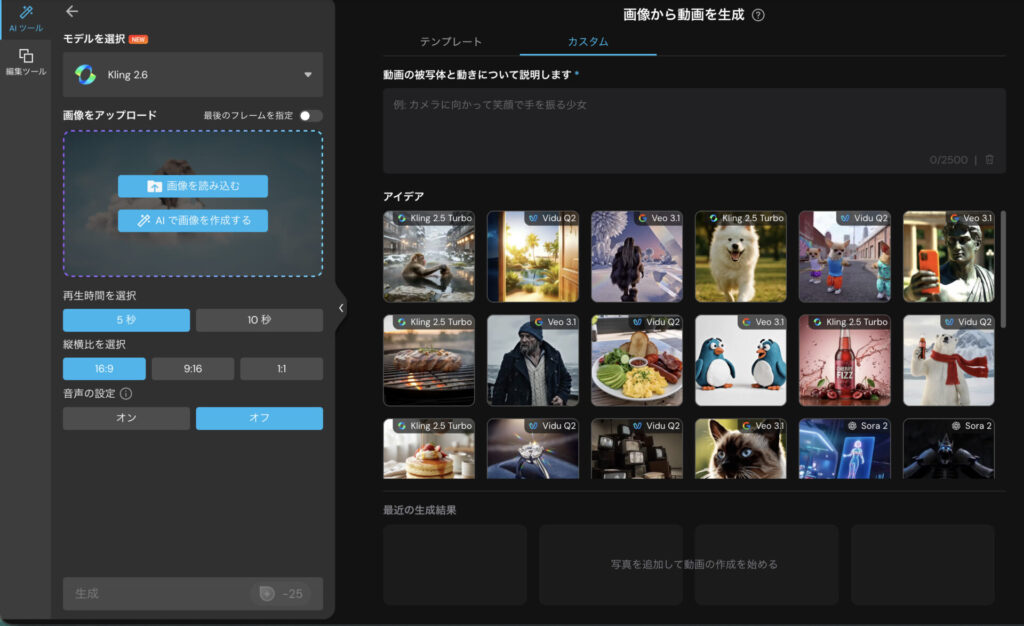Open the AIツール sidebar icon
The width and height of the screenshot is (1024, 626).
25,18
